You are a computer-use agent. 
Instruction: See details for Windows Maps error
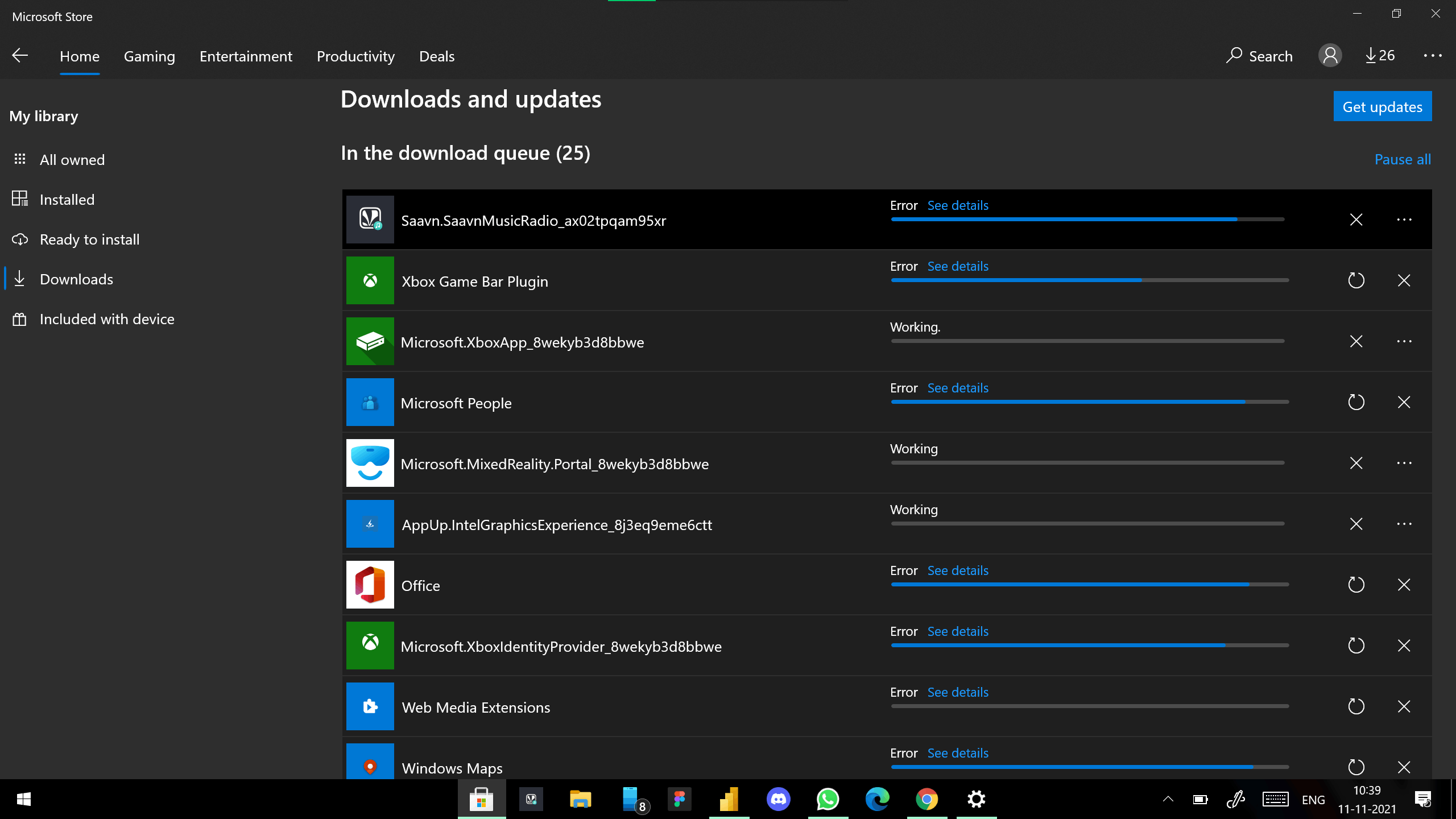pyautogui.click(x=958, y=753)
